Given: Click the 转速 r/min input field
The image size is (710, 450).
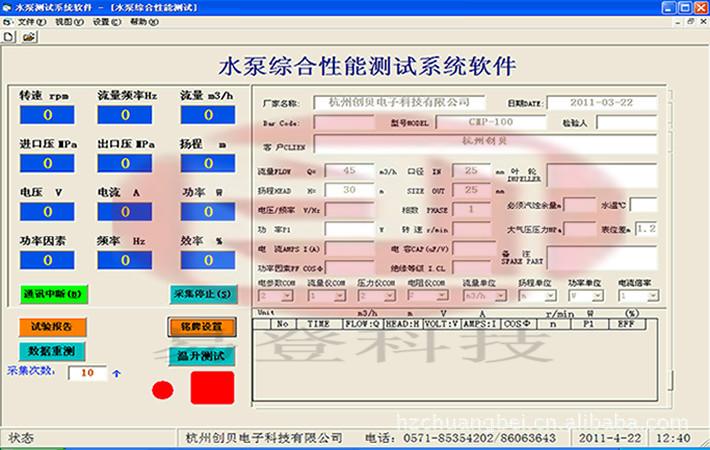Looking at the screenshot, I should [474, 230].
